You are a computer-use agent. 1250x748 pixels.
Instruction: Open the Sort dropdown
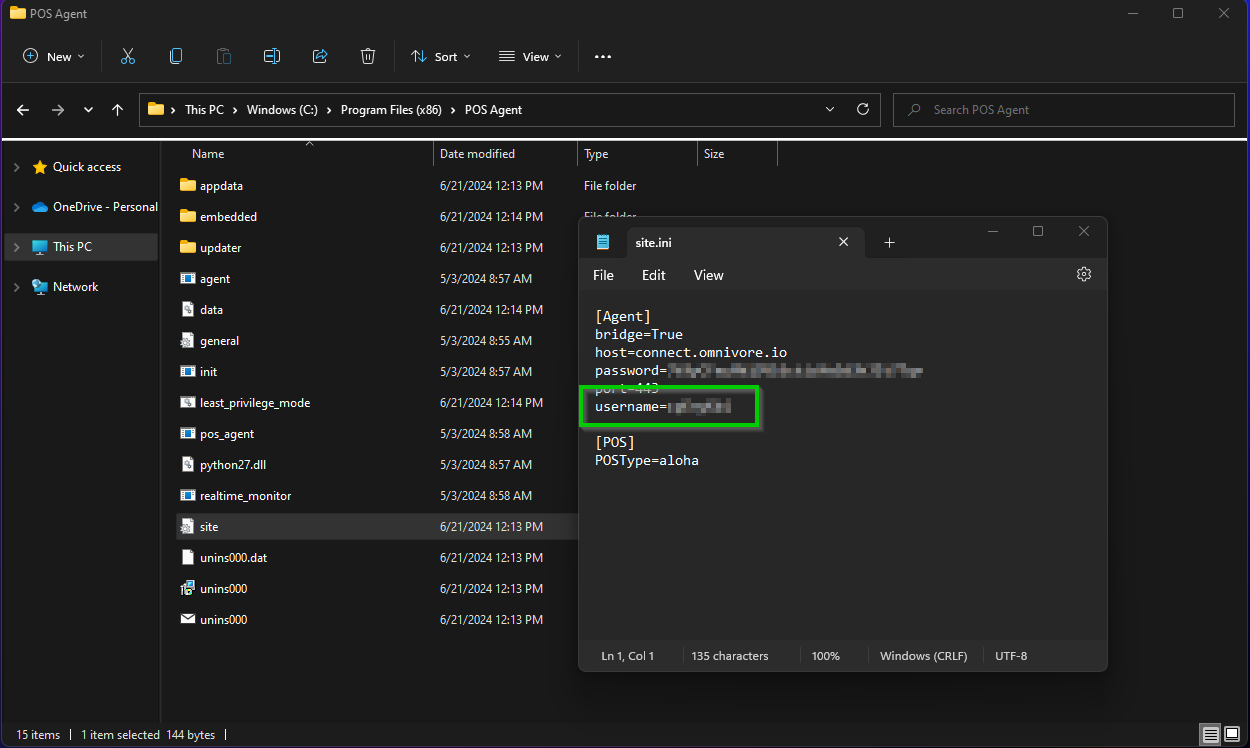(440, 56)
